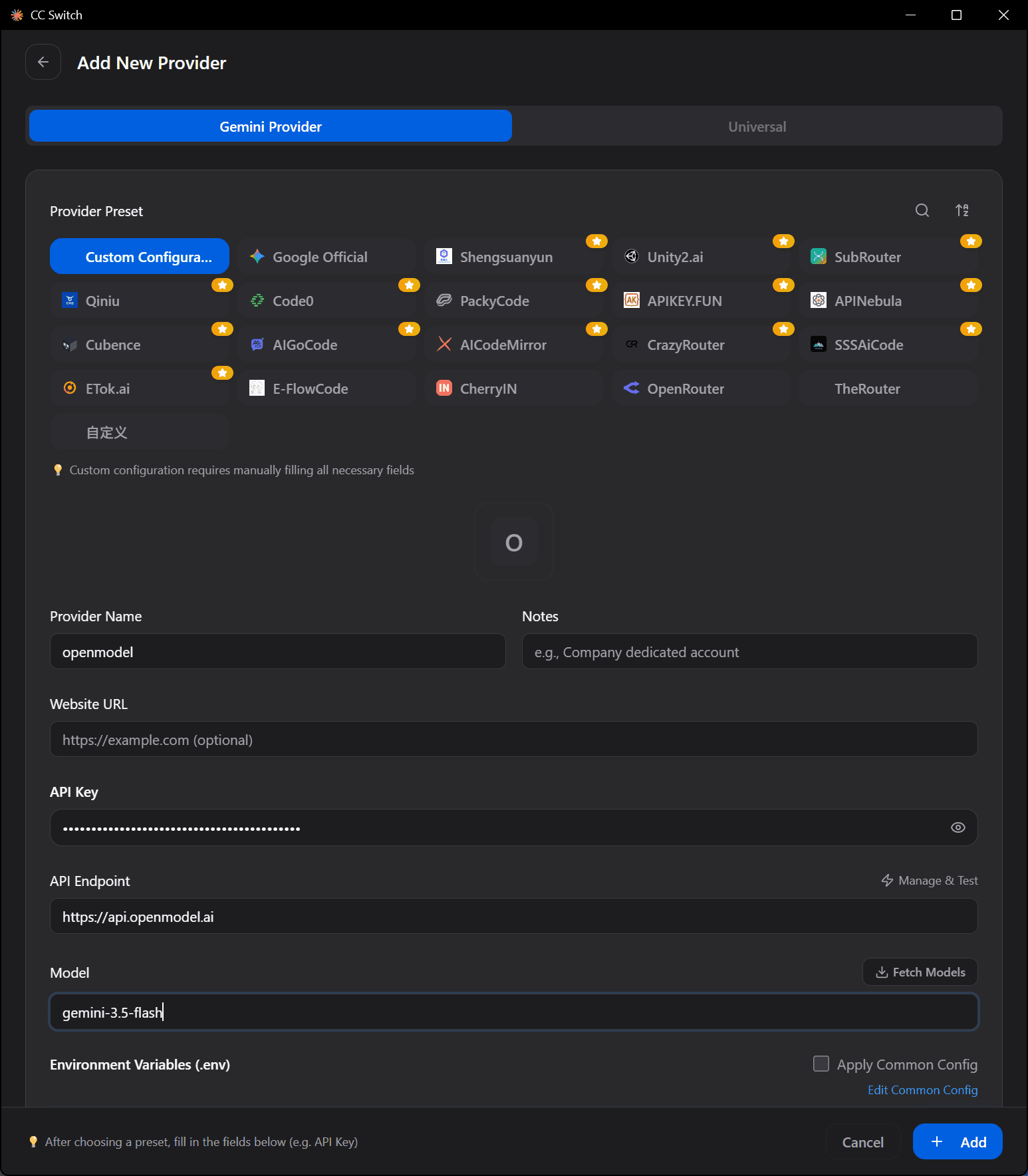Choose the Google Official preset
1028x1176 pixels.
[326, 256]
